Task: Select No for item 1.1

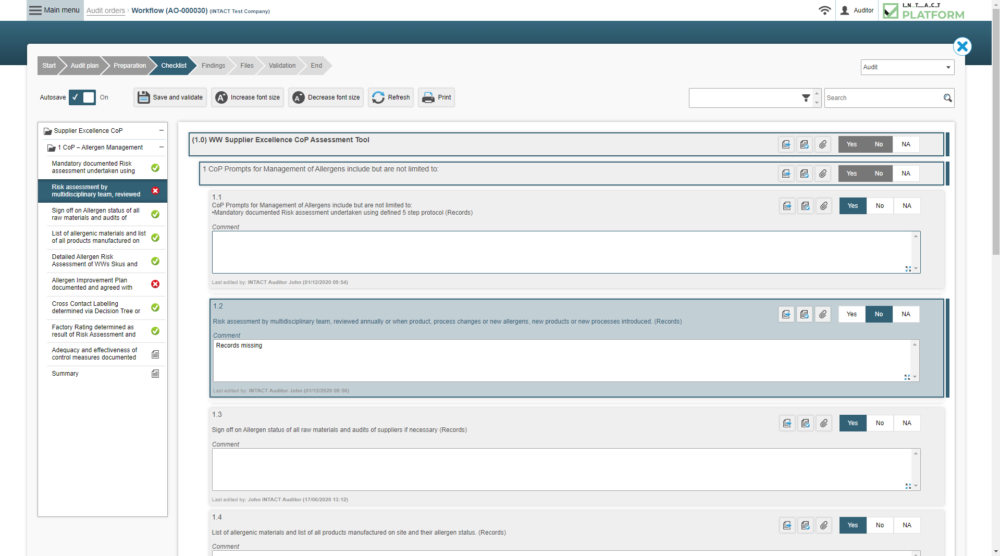Action: coord(879,206)
